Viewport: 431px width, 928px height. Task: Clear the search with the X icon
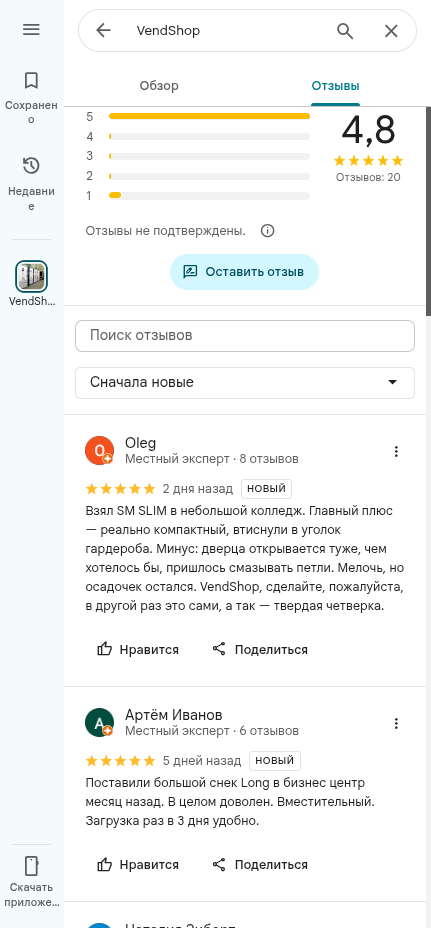coord(391,31)
